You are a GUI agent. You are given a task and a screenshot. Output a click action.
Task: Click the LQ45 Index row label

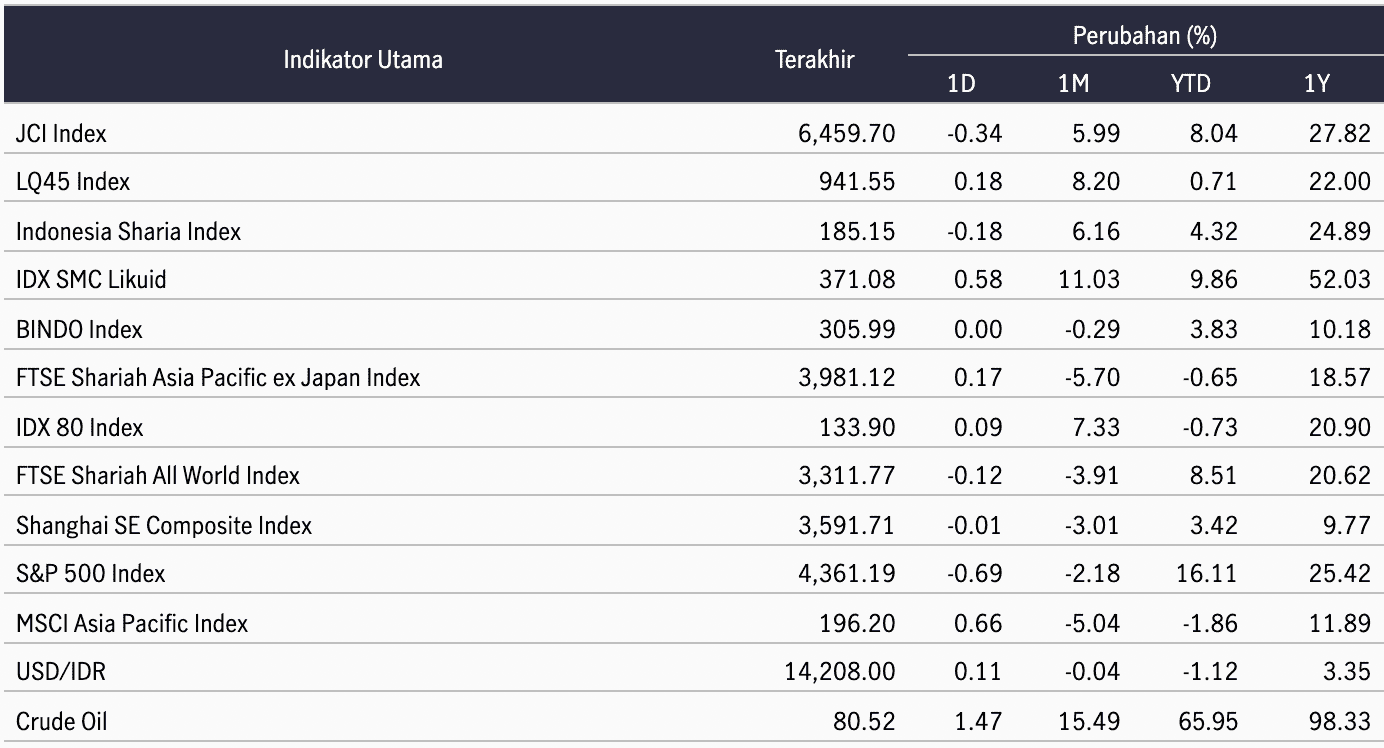pyautogui.click(x=73, y=182)
